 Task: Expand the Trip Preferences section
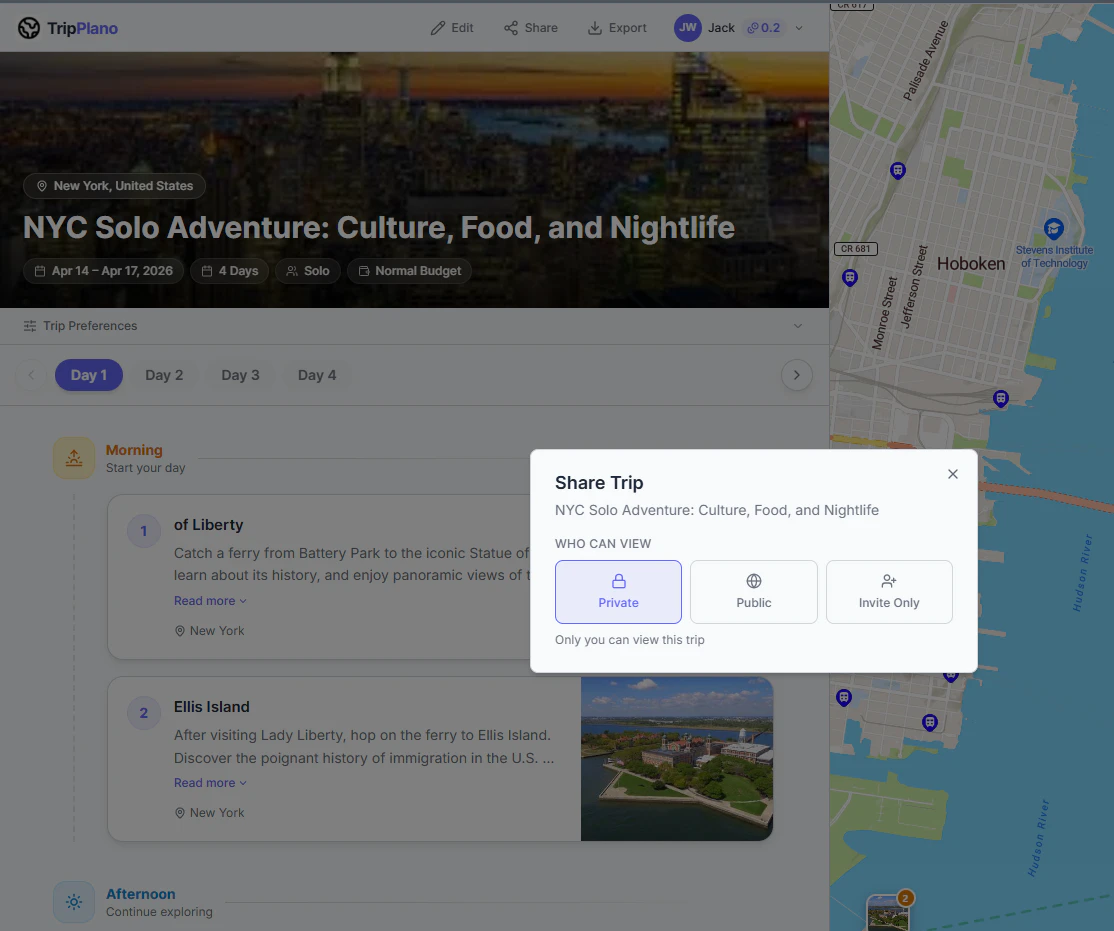[798, 325]
